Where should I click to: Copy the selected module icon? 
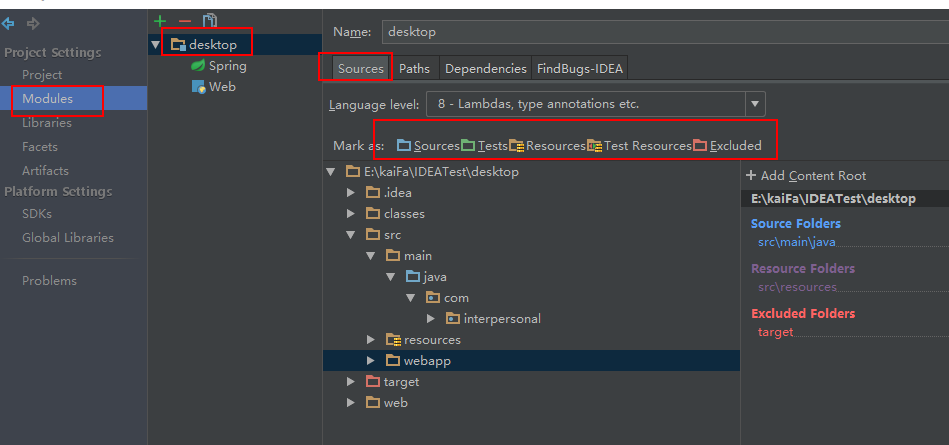209,21
